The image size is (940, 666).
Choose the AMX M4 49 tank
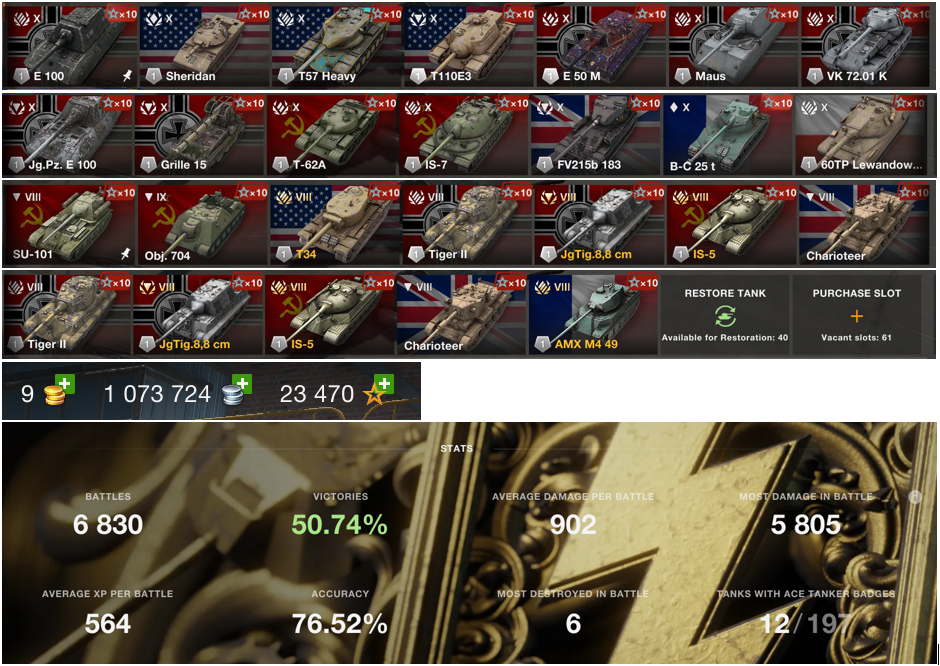(593, 314)
